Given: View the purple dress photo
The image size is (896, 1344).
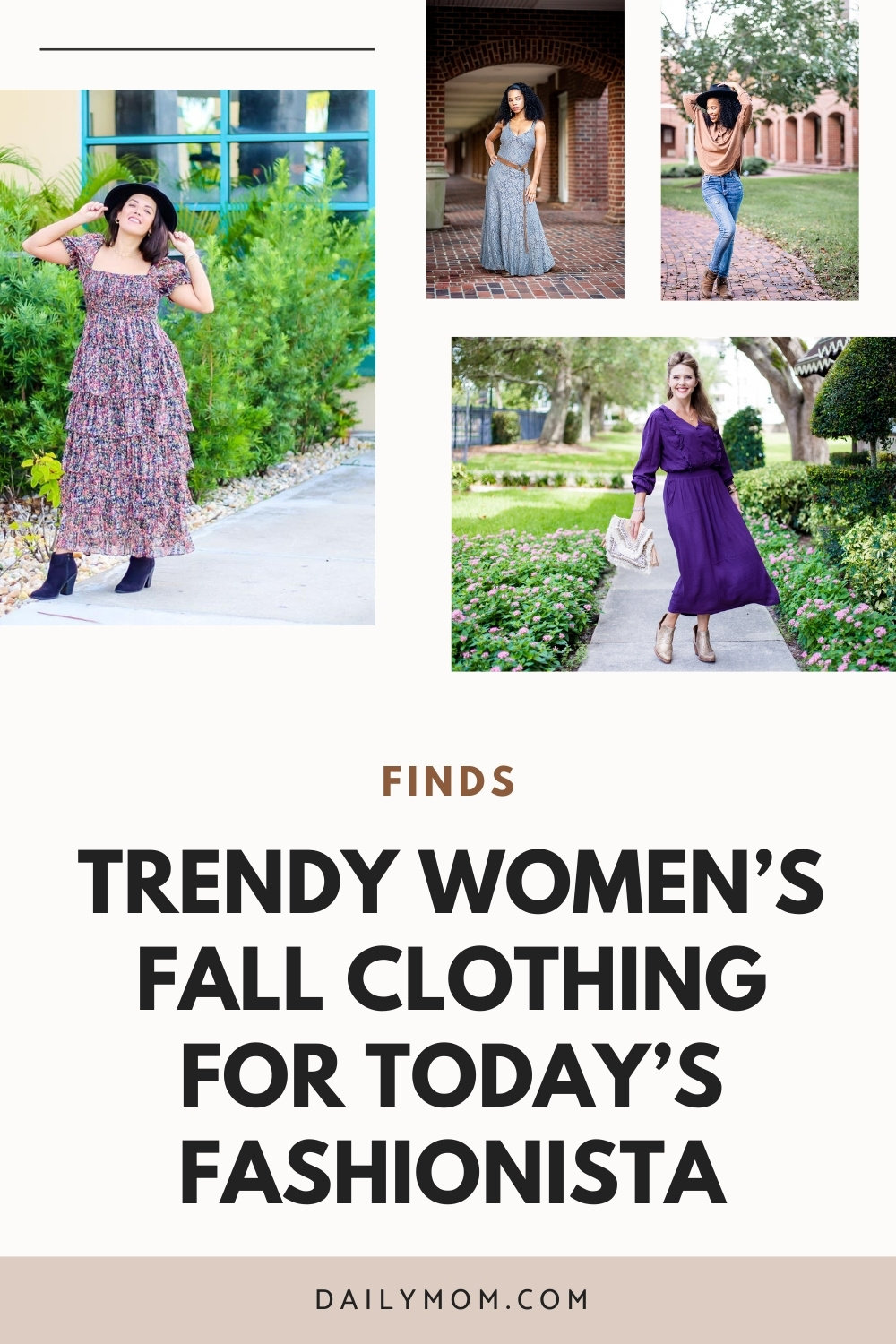Looking at the screenshot, I should click(674, 504).
